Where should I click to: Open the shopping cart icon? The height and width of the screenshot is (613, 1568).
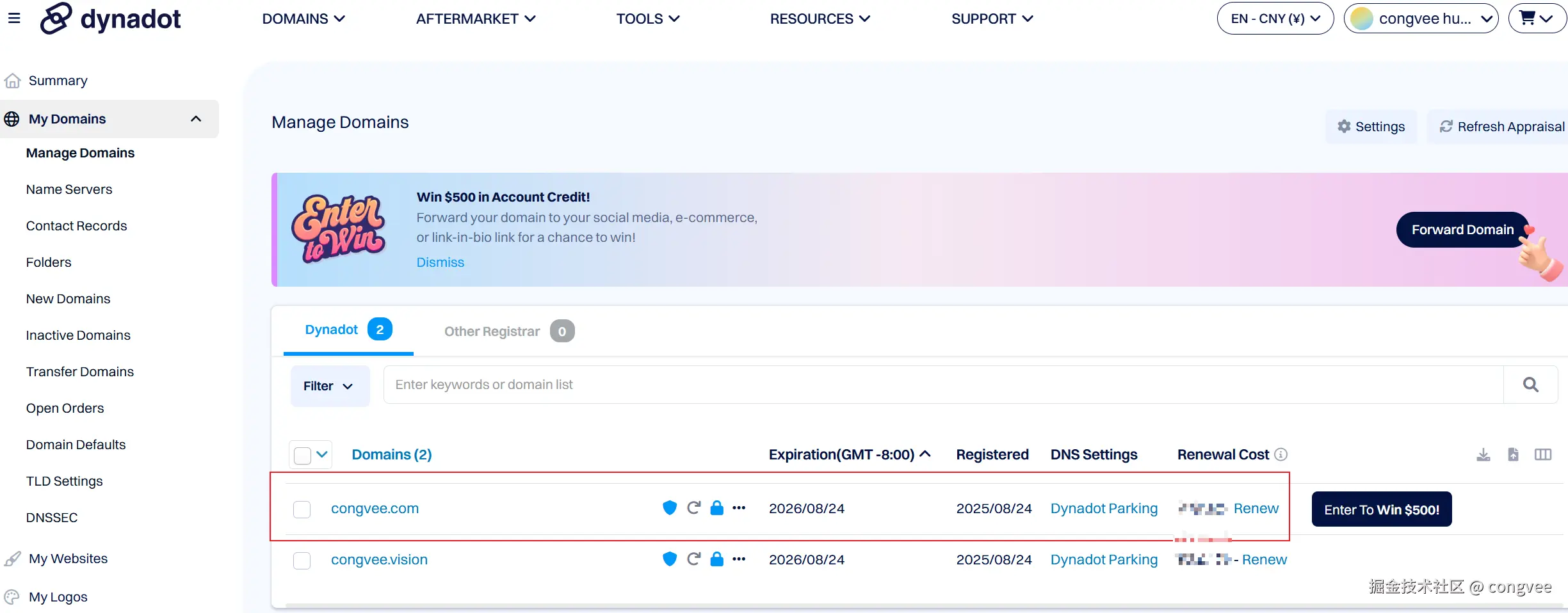[1536, 19]
